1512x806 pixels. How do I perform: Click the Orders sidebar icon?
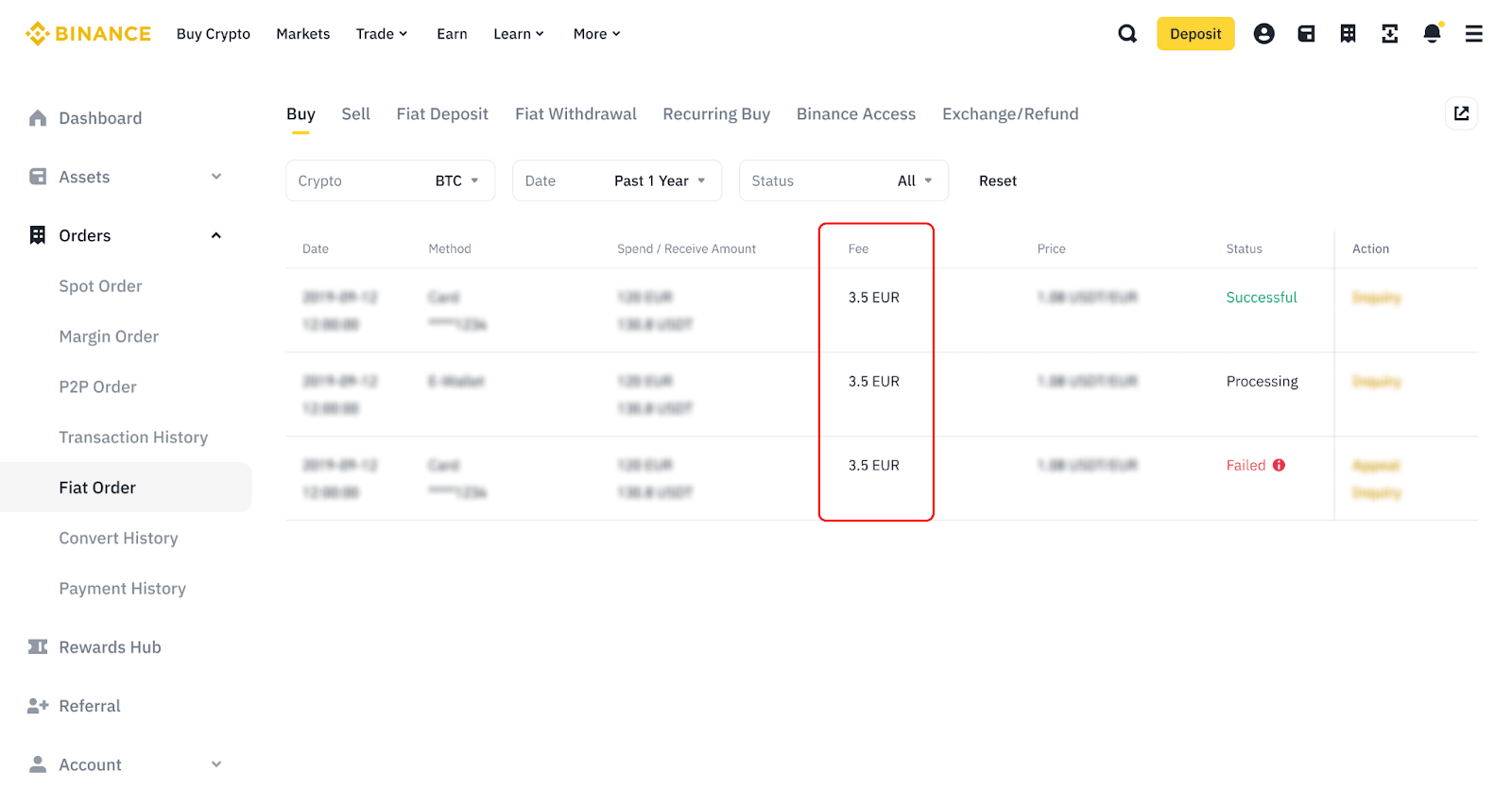pos(38,235)
